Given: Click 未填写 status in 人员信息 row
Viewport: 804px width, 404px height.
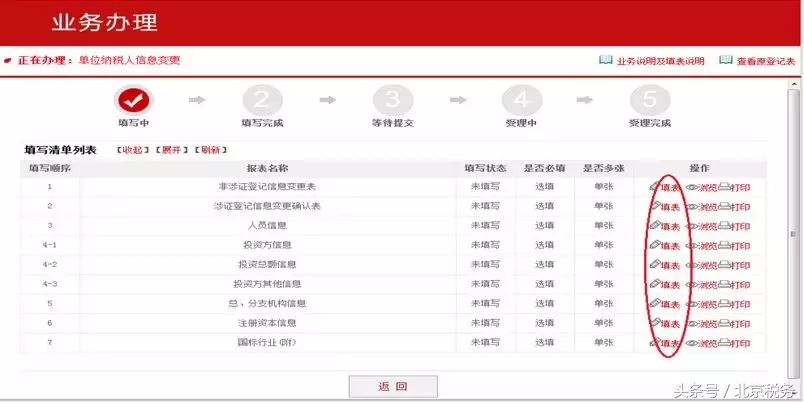Looking at the screenshot, I should coord(485,226).
